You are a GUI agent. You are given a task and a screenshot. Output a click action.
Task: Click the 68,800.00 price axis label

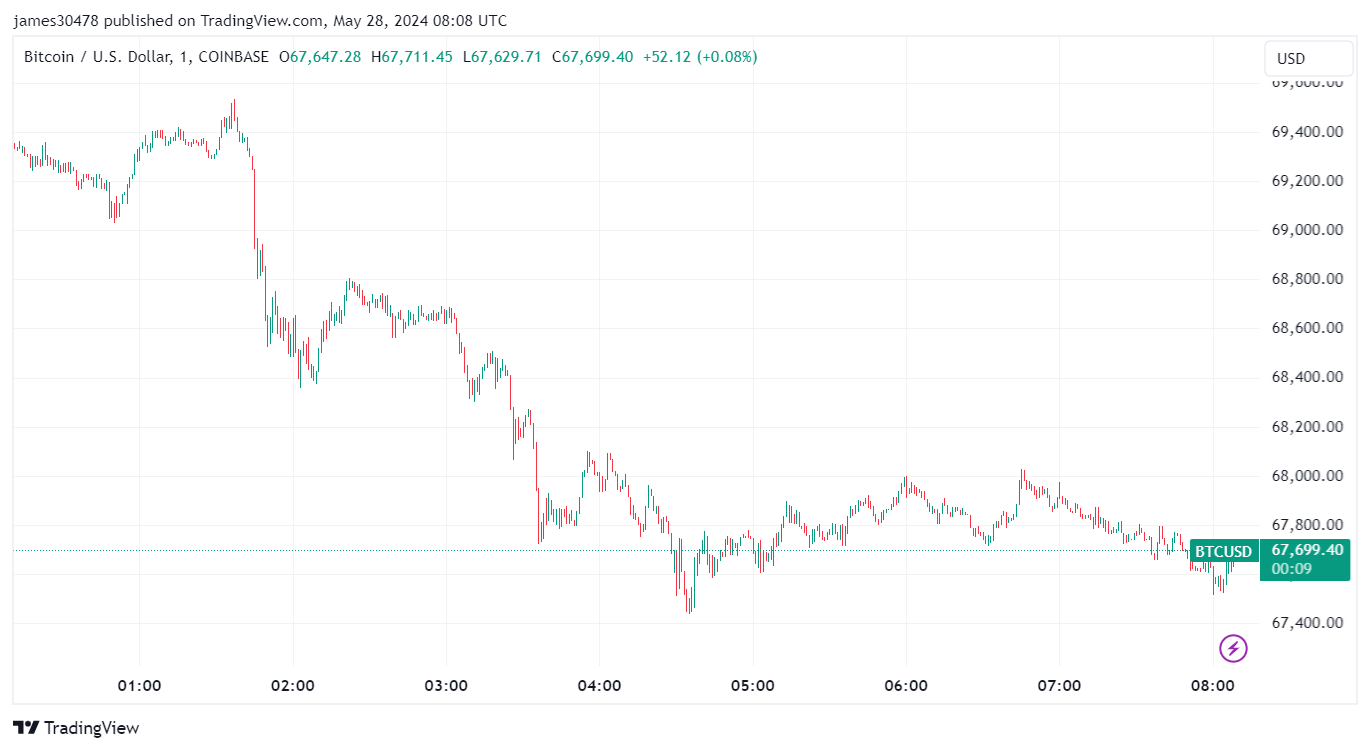(x=1307, y=279)
